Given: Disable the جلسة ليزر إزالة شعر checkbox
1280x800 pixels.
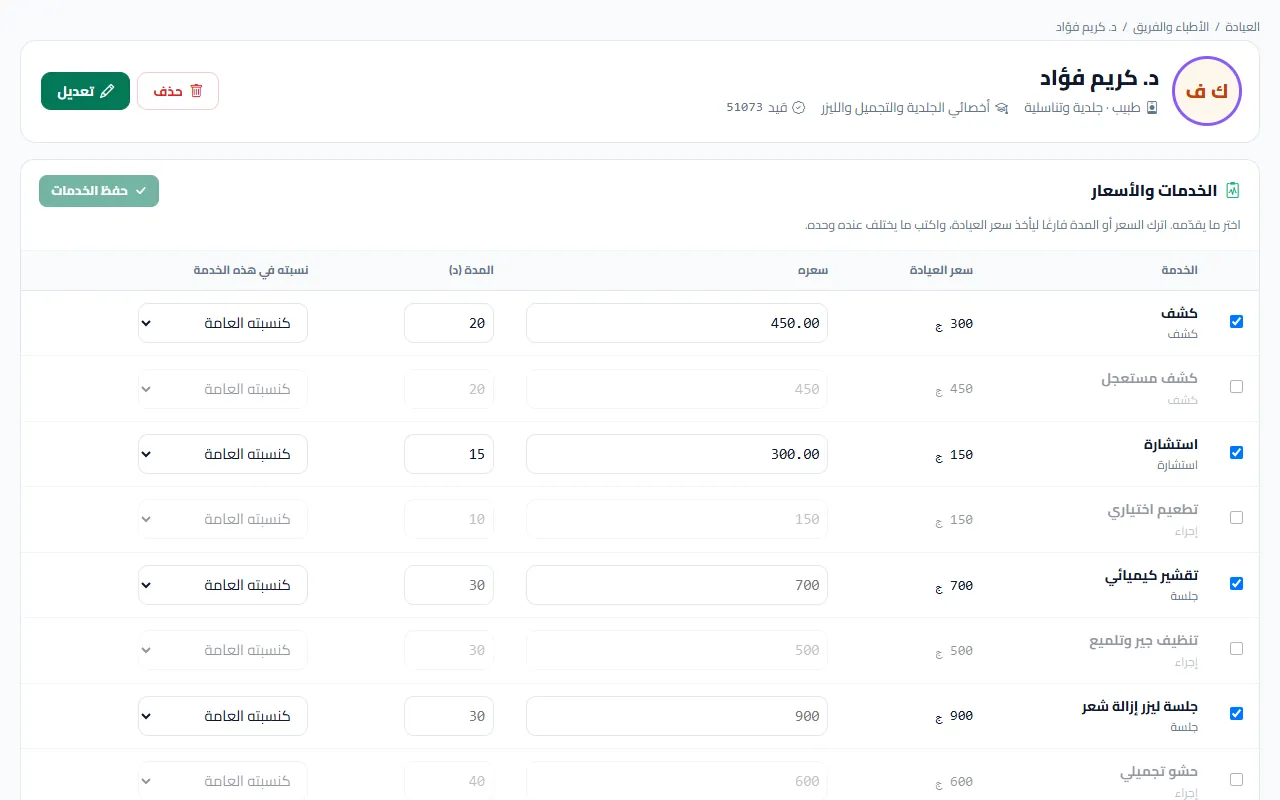Looking at the screenshot, I should click(1237, 714).
